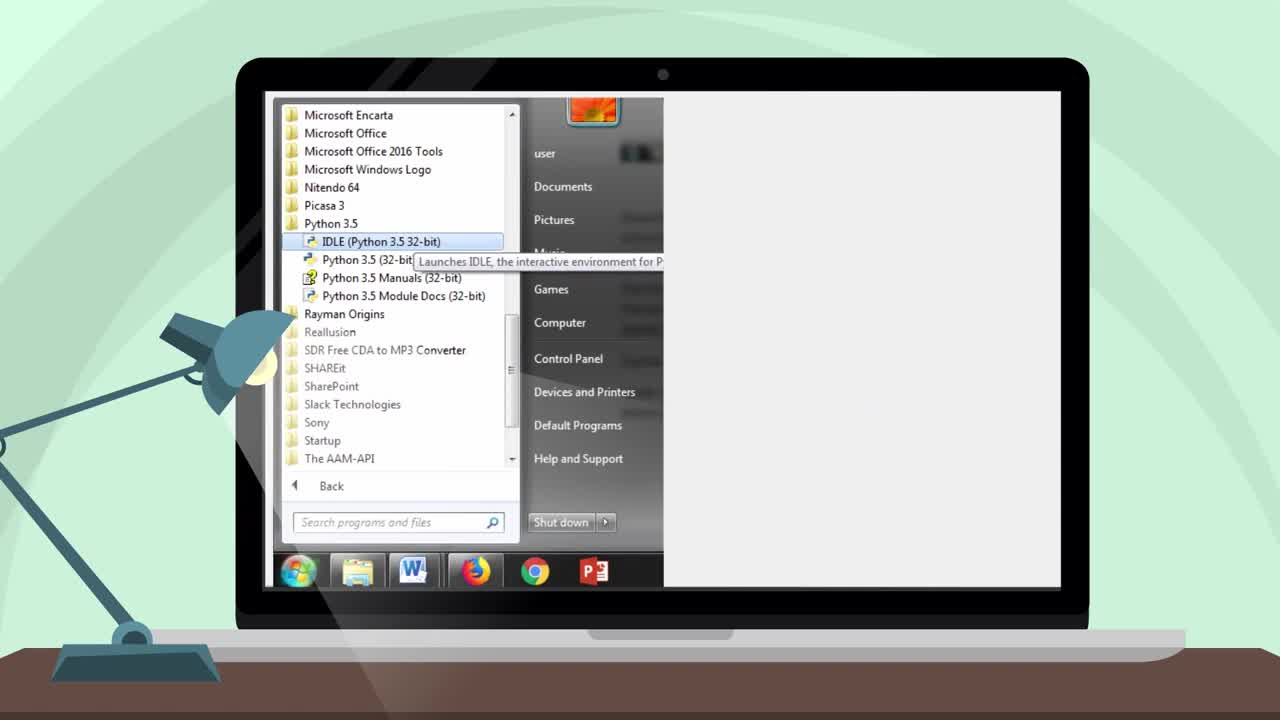Viewport: 1280px width, 720px height.
Task: Launch IDLE (Python 3.5 32-bit)
Action: coord(393,242)
